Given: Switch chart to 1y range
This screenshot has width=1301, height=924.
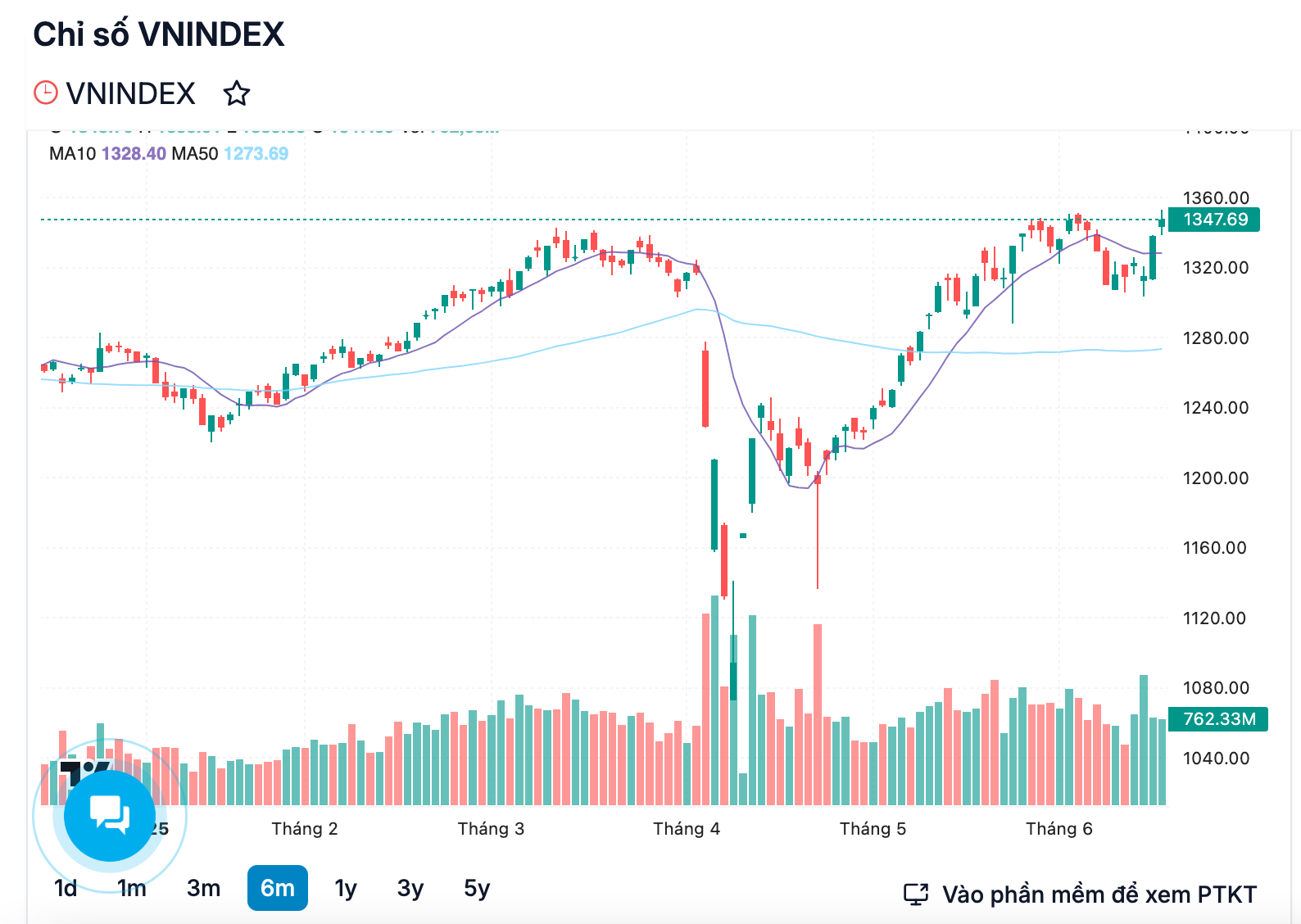Looking at the screenshot, I should click(346, 888).
